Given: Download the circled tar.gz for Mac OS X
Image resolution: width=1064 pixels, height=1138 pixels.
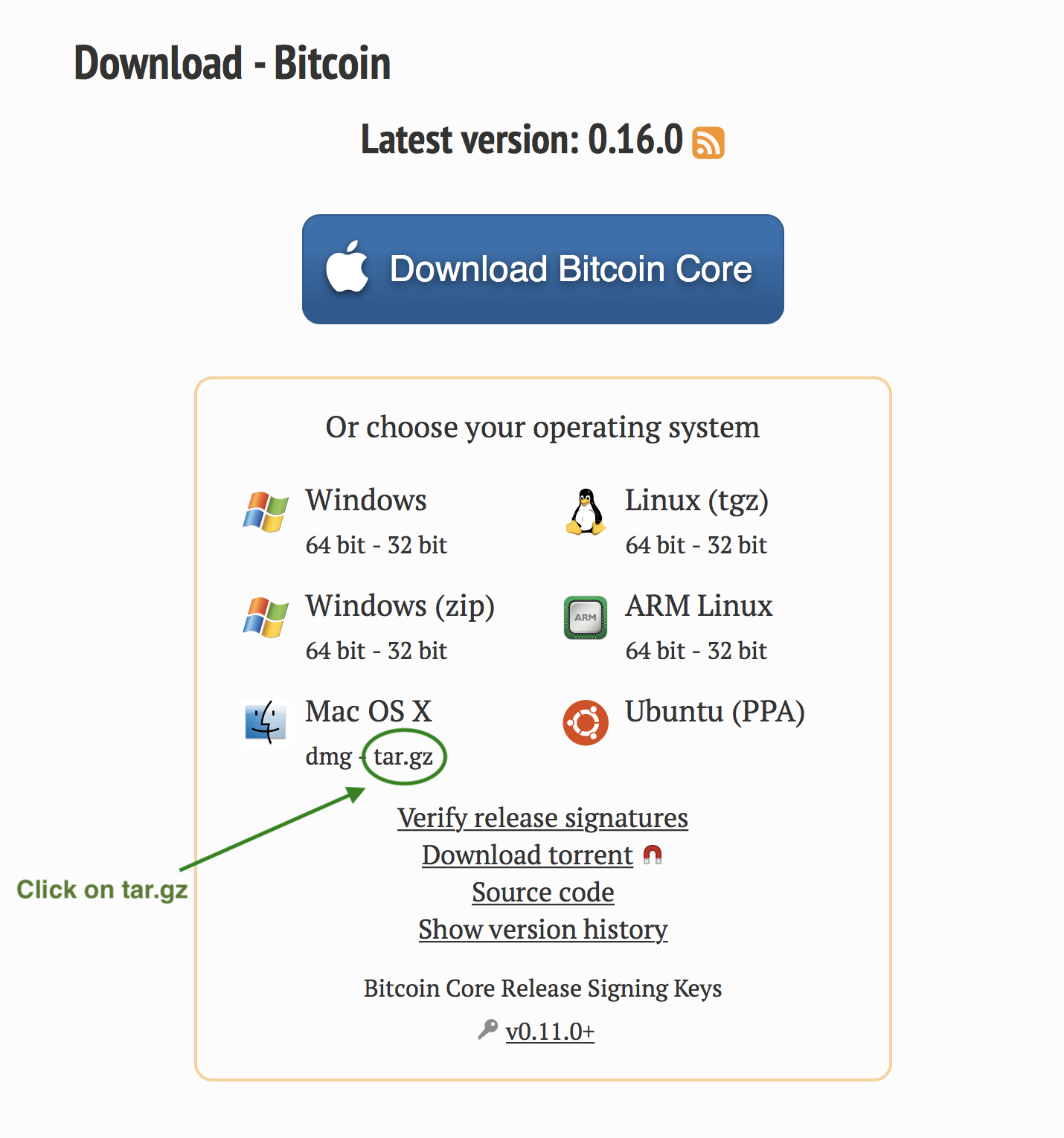Looking at the screenshot, I should [403, 756].
